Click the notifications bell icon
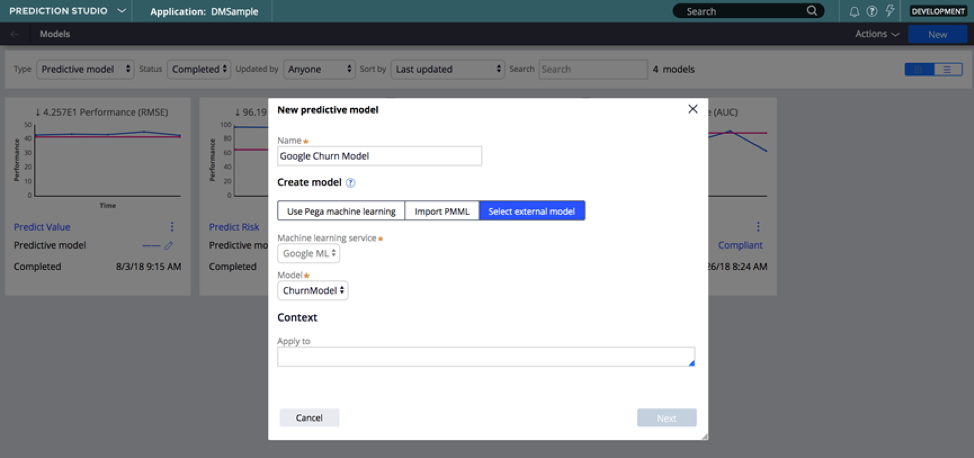974x458 pixels. [854, 11]
